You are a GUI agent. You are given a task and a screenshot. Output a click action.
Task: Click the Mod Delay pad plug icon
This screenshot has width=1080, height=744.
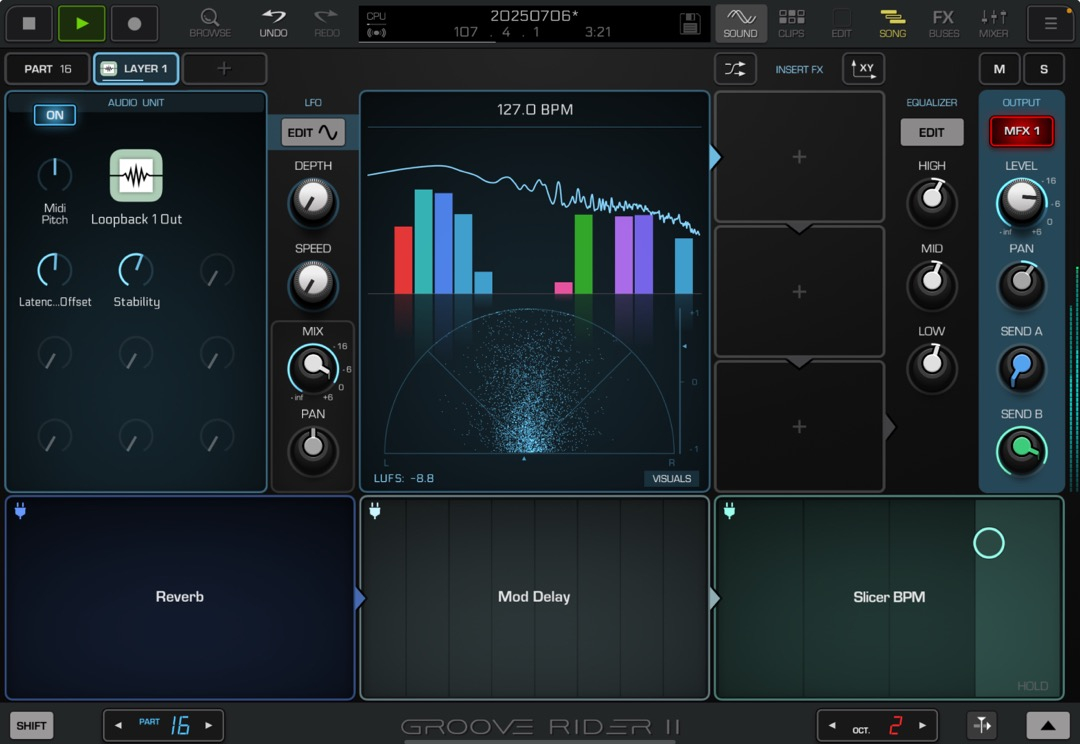(x=375, y=510)
